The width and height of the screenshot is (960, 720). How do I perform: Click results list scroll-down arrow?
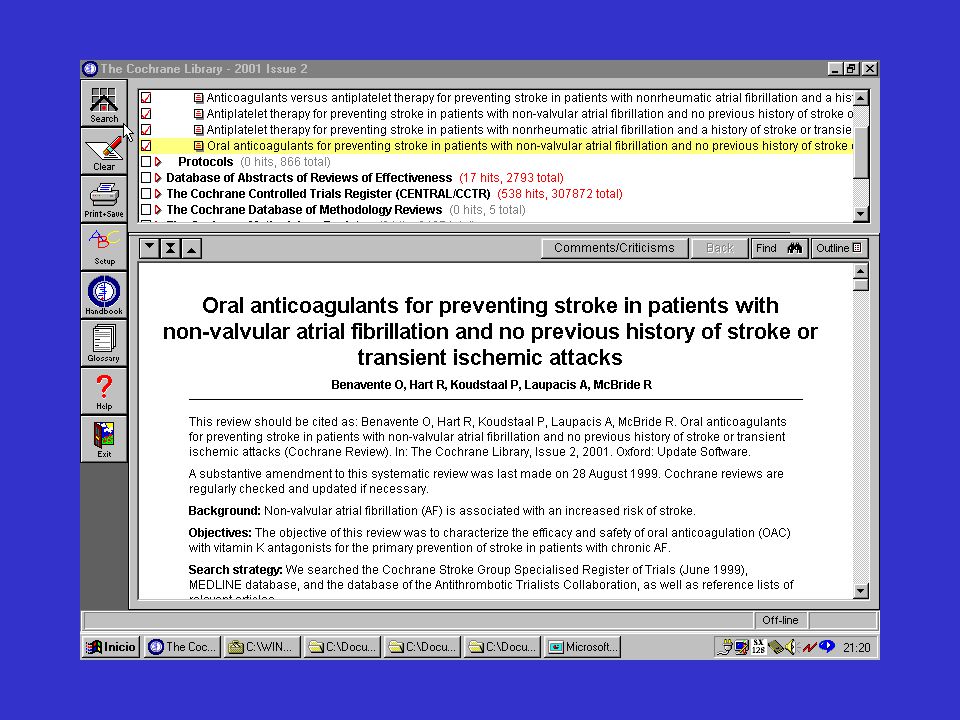click(x=861, y=214)
